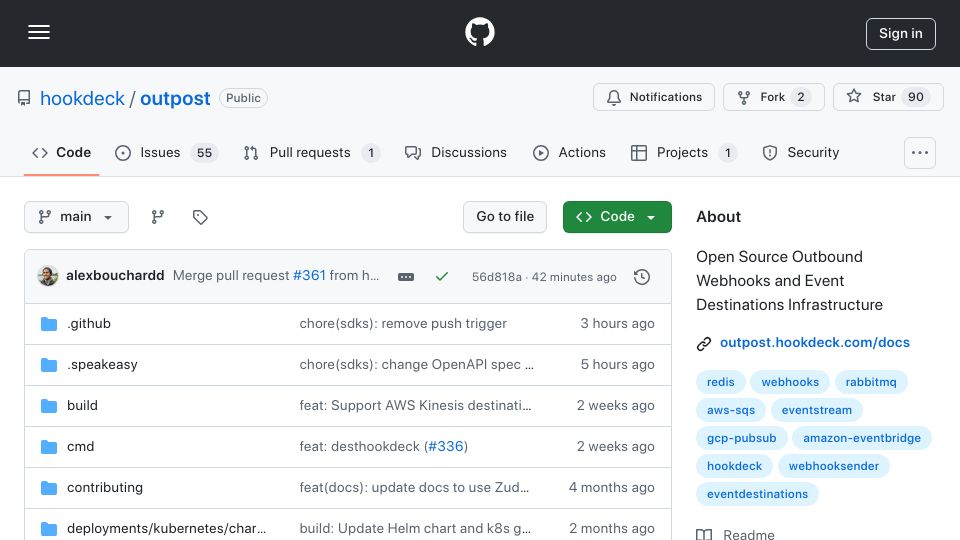The image size is (960, 540).
Task: Select the webhooks topic tag
Action: click(x=790, y=382)
